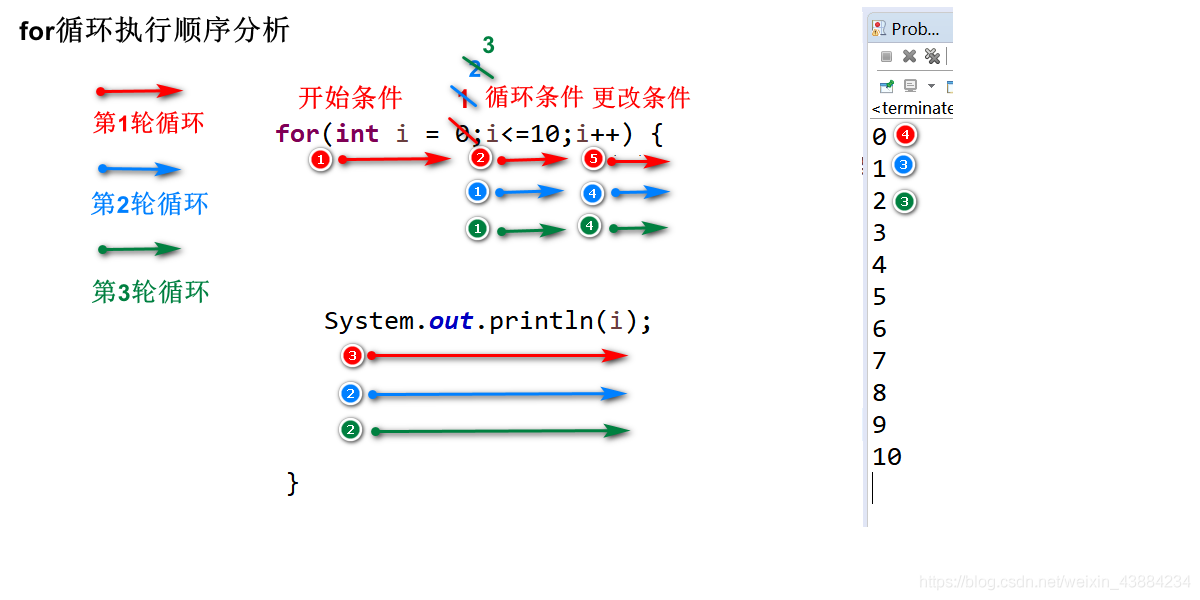Select console output line 4
The width and height of the screenshot is (1200, 600).
[x=879, y=265]
